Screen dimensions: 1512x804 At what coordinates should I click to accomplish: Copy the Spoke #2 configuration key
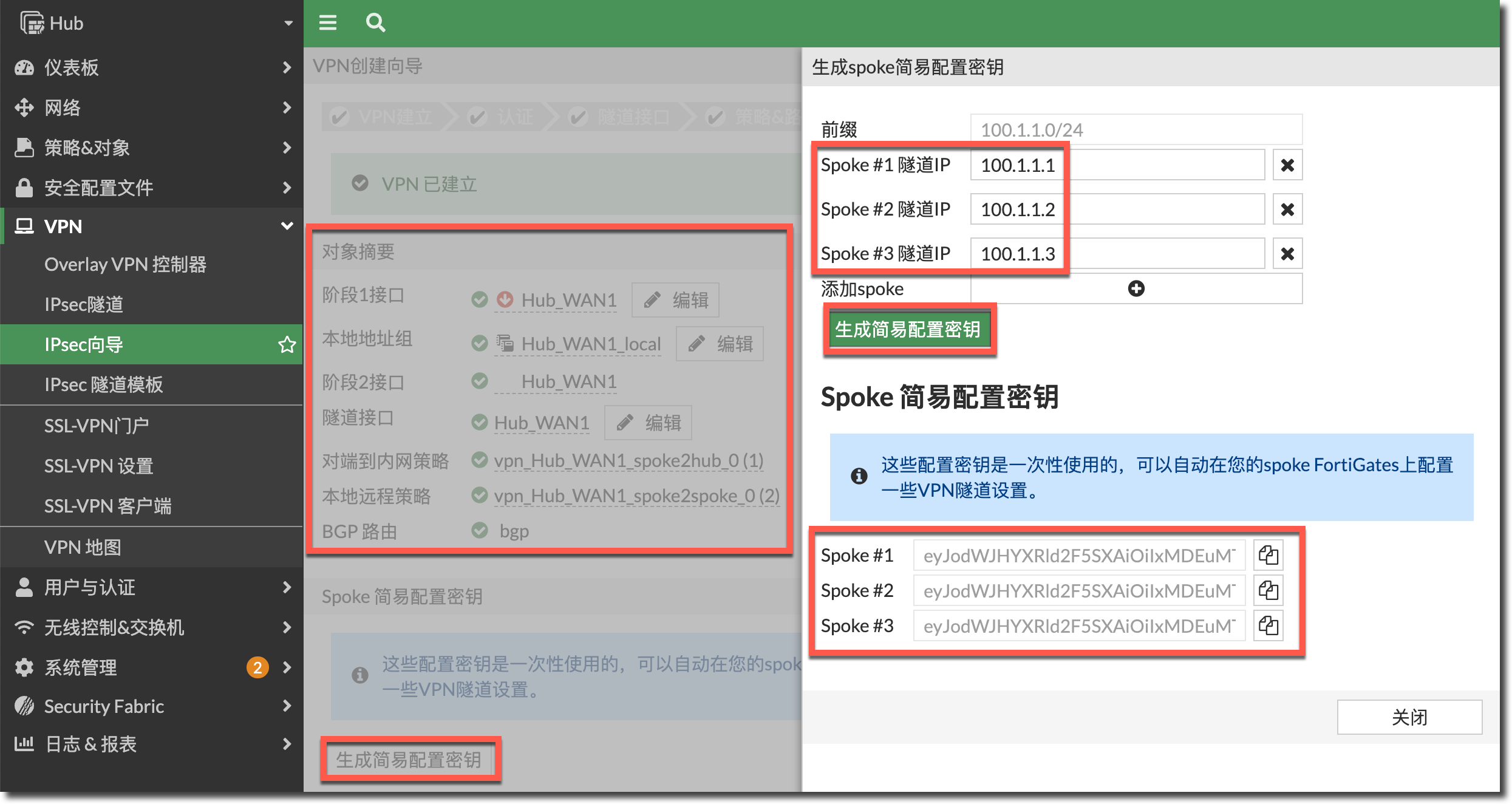pyautogui.click(x=1268, y=590)
